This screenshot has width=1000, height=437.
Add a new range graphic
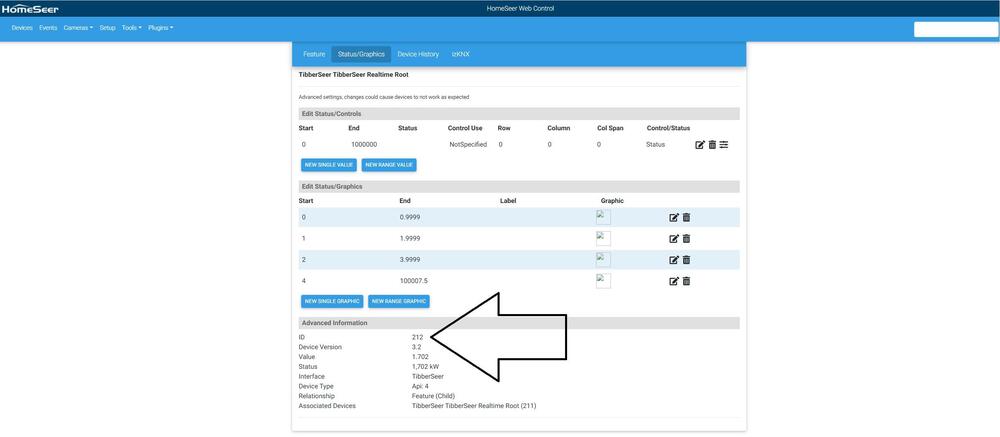[399, 301]
